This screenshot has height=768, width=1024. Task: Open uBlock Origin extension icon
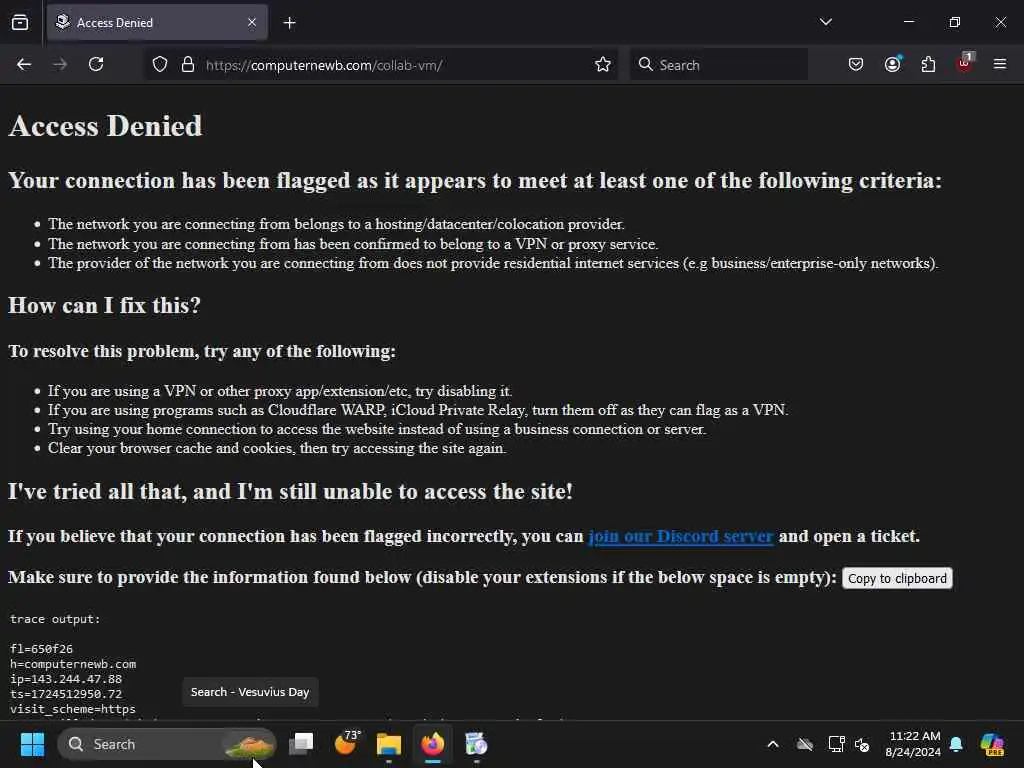pyautogui.click(x=965, y=63)
